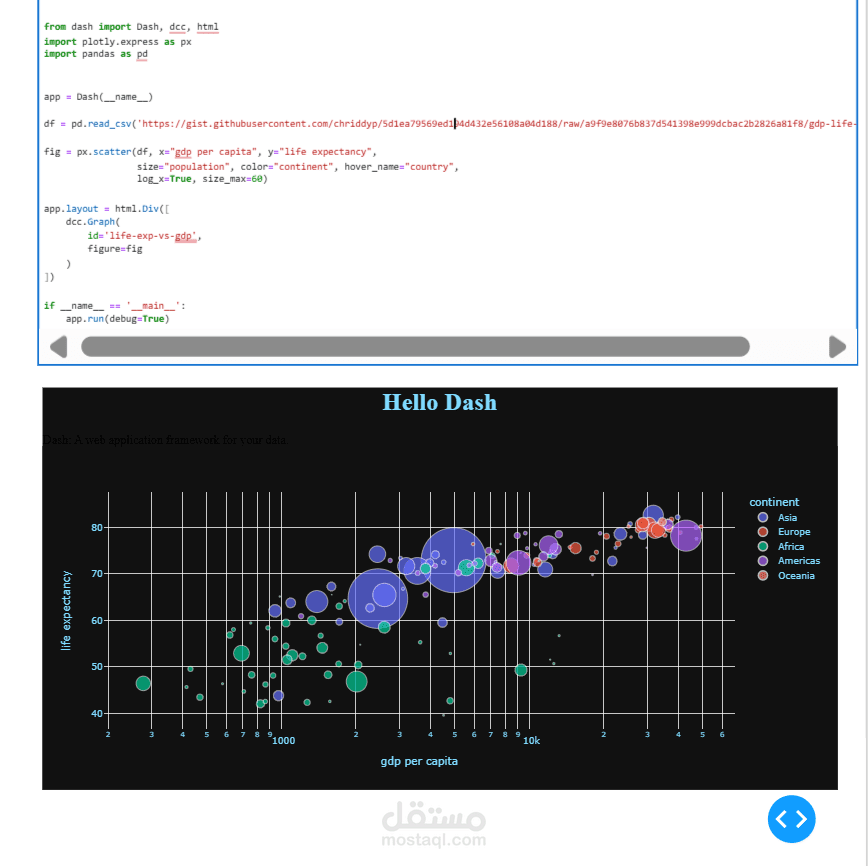Image resolution: width=868 pixels, height=866 pixels.
Task: Click the large purple bubble at far right
Action: point(686,535)
